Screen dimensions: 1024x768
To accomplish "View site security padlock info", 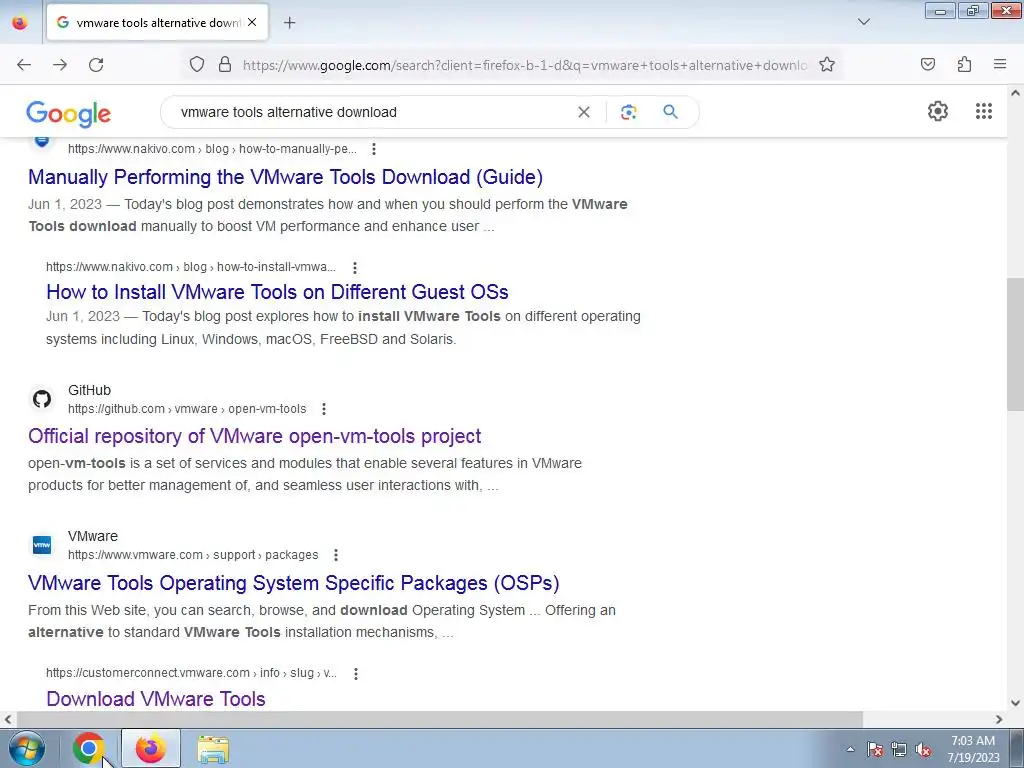I will pyautogui.click(x=225, y=65).
